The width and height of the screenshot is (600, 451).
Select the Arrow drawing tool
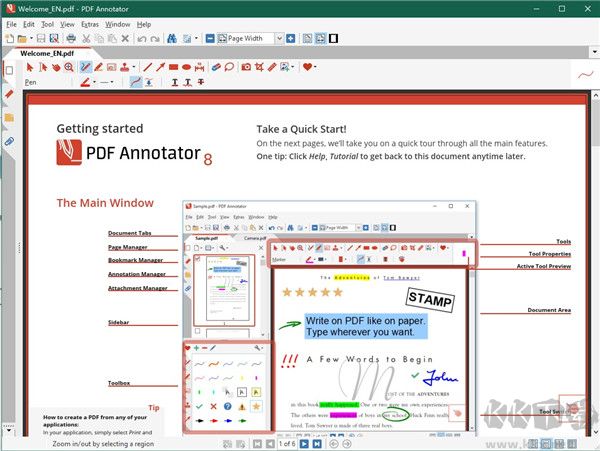coord(160,67)
